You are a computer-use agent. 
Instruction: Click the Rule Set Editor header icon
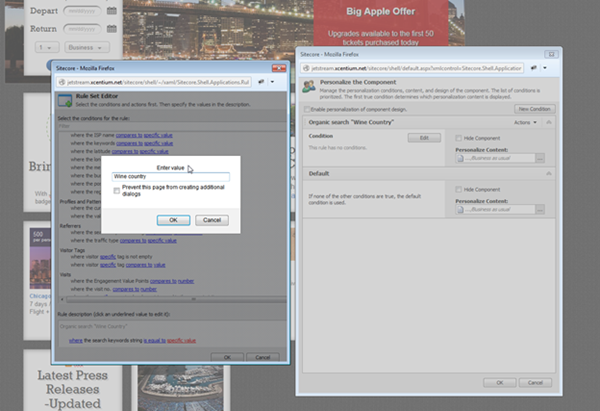pyautogui.click(x=65, y=100)
